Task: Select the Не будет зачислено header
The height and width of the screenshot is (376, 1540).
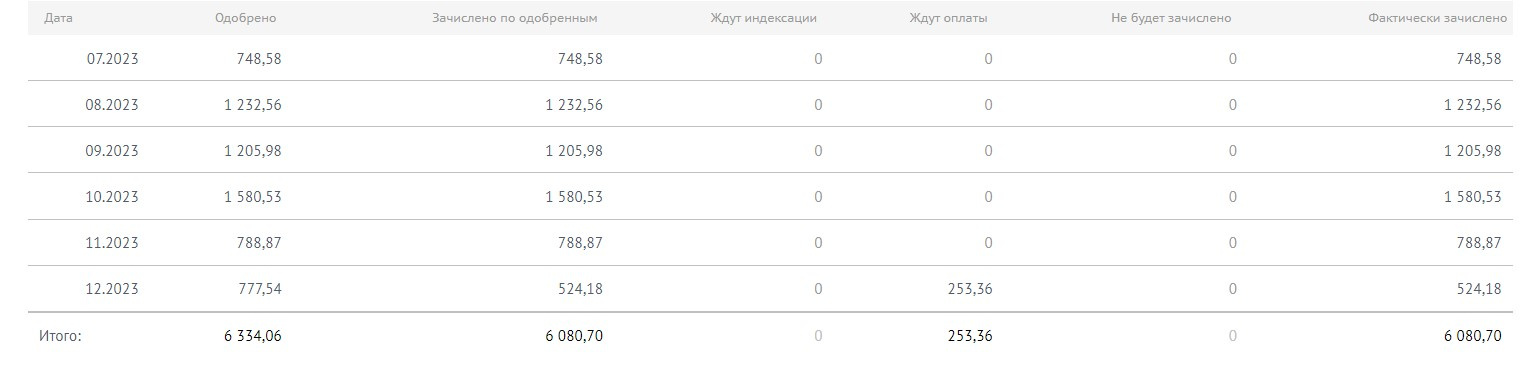Action: (x=1171, y=18)
